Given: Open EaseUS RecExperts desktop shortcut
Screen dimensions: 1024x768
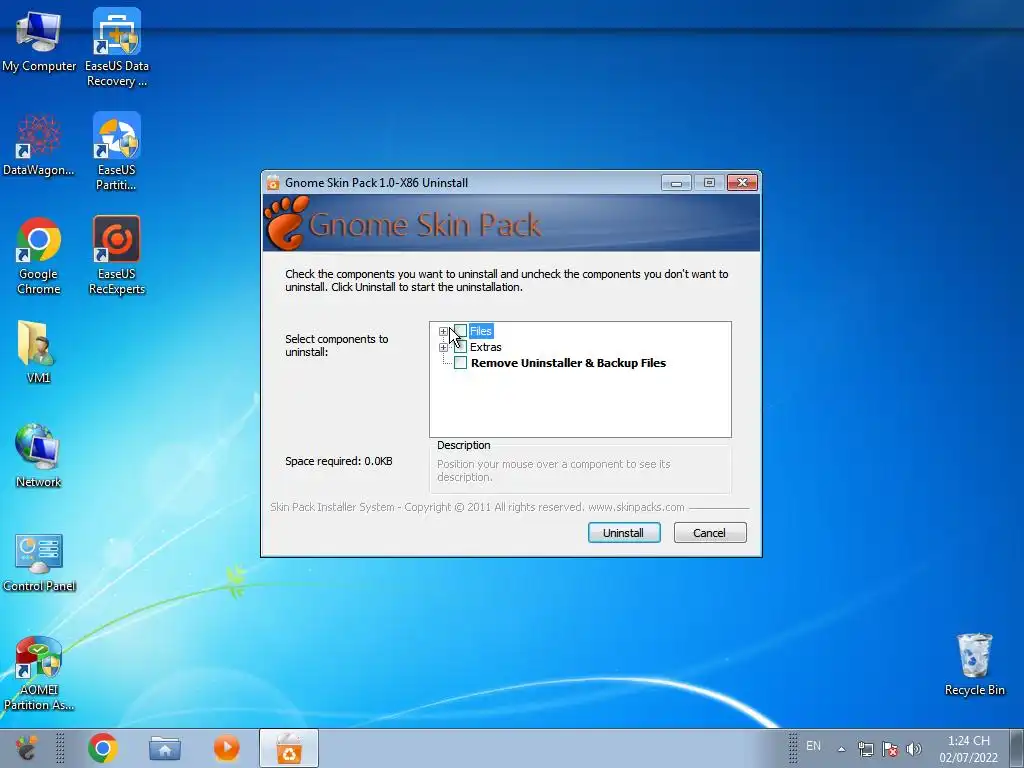Looking at the screenshot, I should click(117, 255).
